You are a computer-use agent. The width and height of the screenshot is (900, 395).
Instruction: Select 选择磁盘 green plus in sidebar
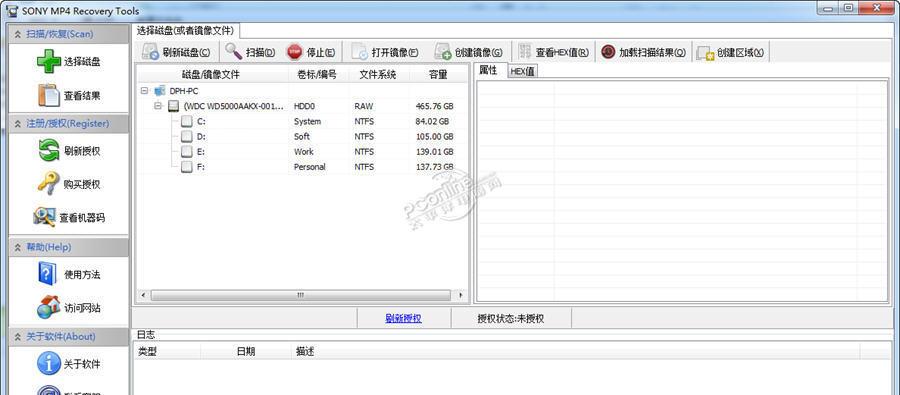[x=49, y=61]
